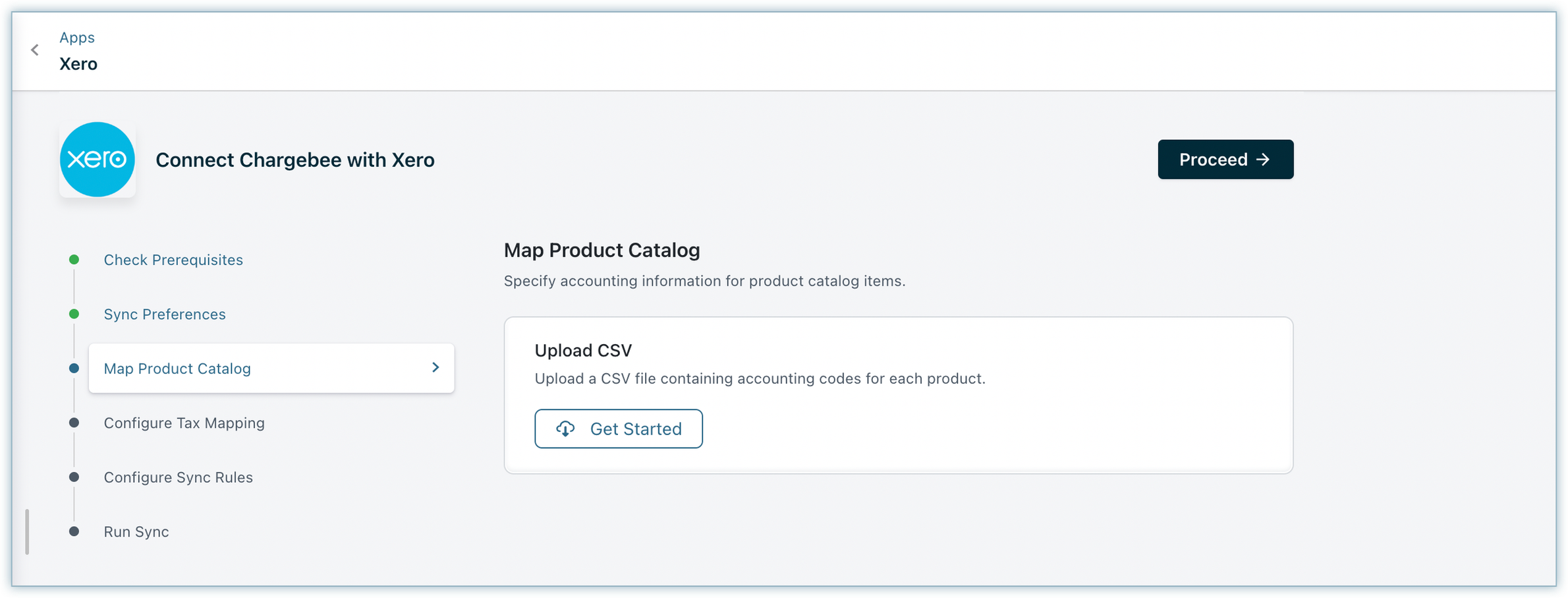The image size is (1568, 598).
Task: Open the Run Sync step
Action: [x=136, y=532]
